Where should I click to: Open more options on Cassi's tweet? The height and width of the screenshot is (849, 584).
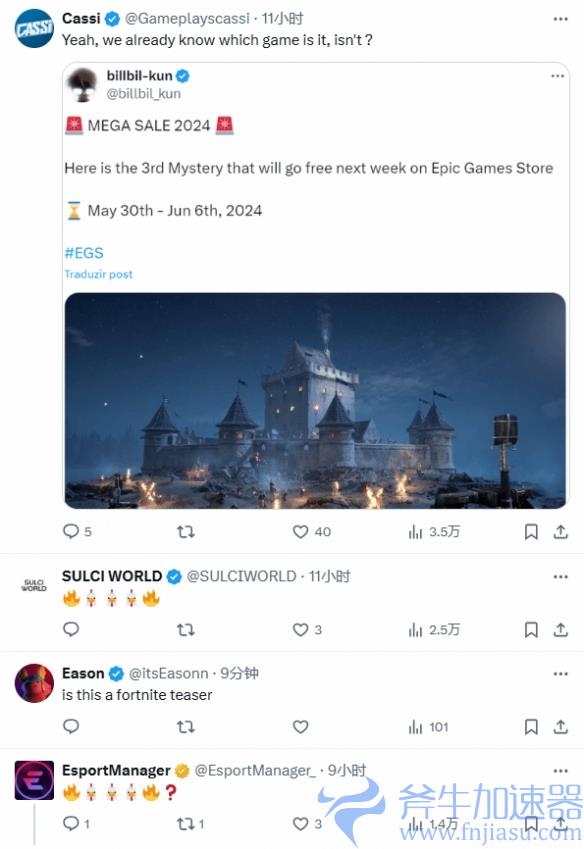point(558,15)
